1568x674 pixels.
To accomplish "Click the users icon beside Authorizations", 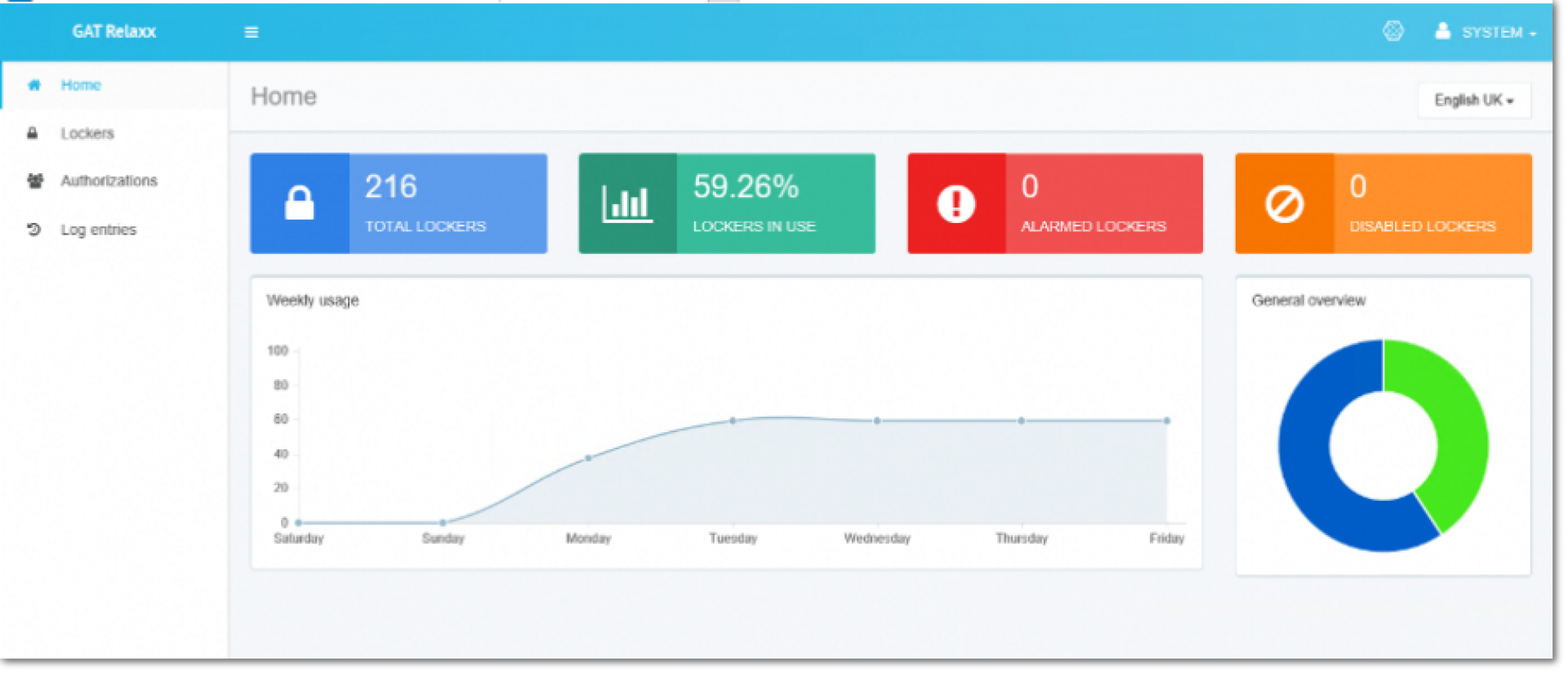I will [x=34, y=181].
